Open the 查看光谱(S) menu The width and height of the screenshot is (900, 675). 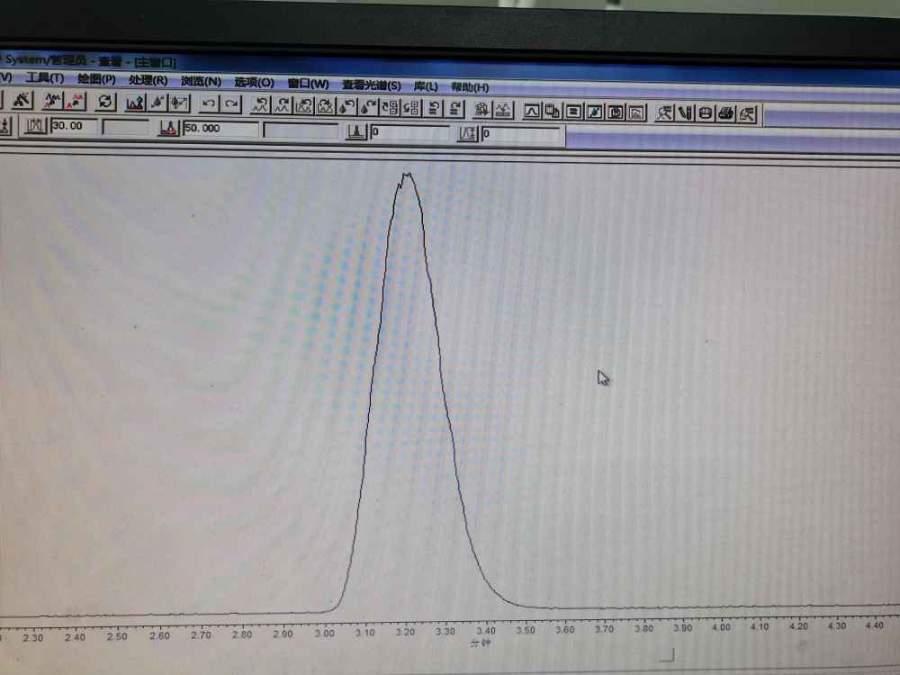371,86
